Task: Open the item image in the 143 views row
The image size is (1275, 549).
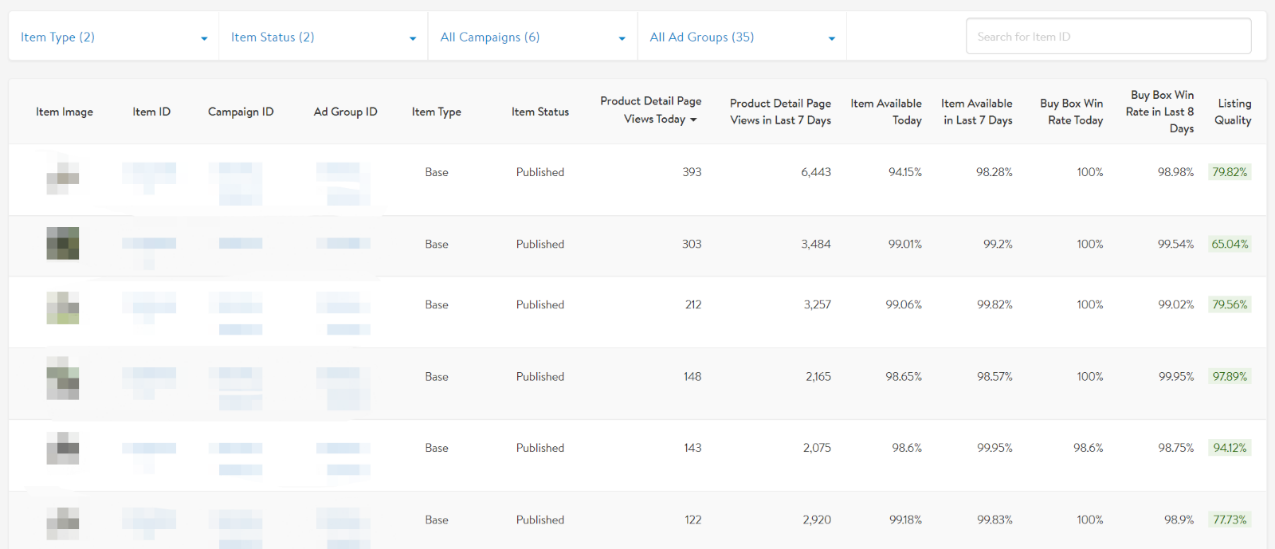Action: coord(63,448)
